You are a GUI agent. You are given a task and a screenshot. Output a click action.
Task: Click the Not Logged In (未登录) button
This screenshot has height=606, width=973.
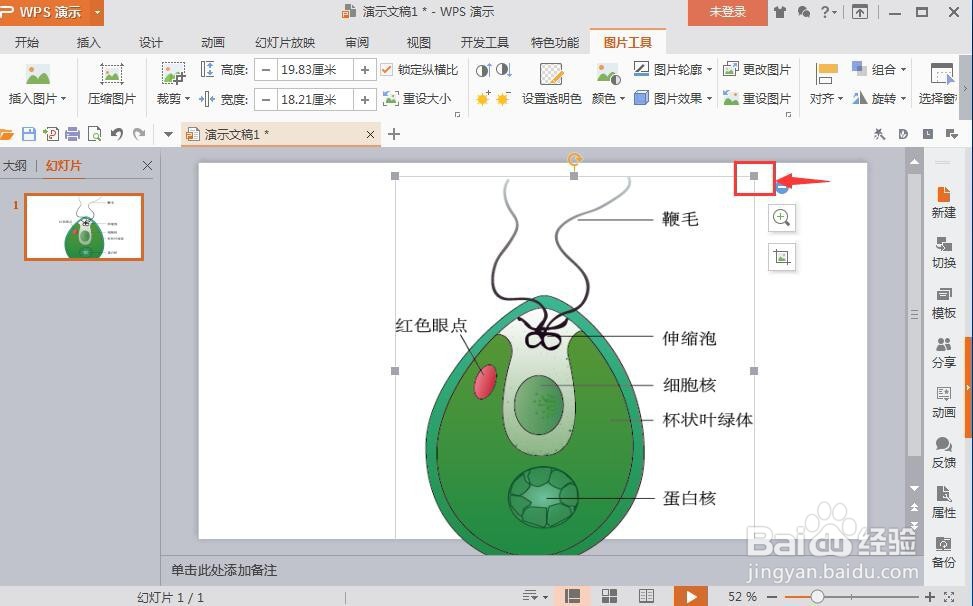(x=727, y=12)
